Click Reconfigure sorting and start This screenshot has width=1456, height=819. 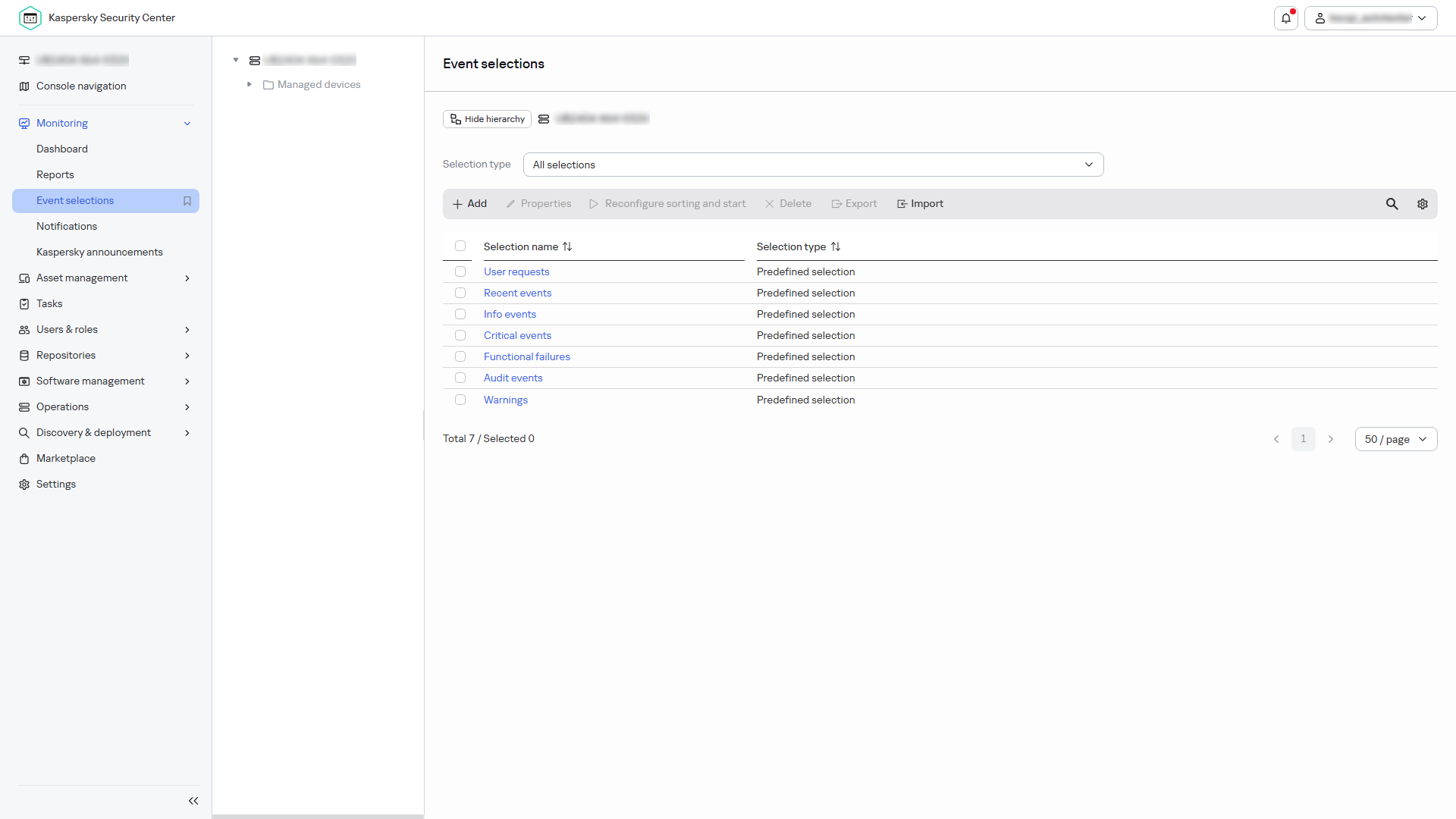667,204
